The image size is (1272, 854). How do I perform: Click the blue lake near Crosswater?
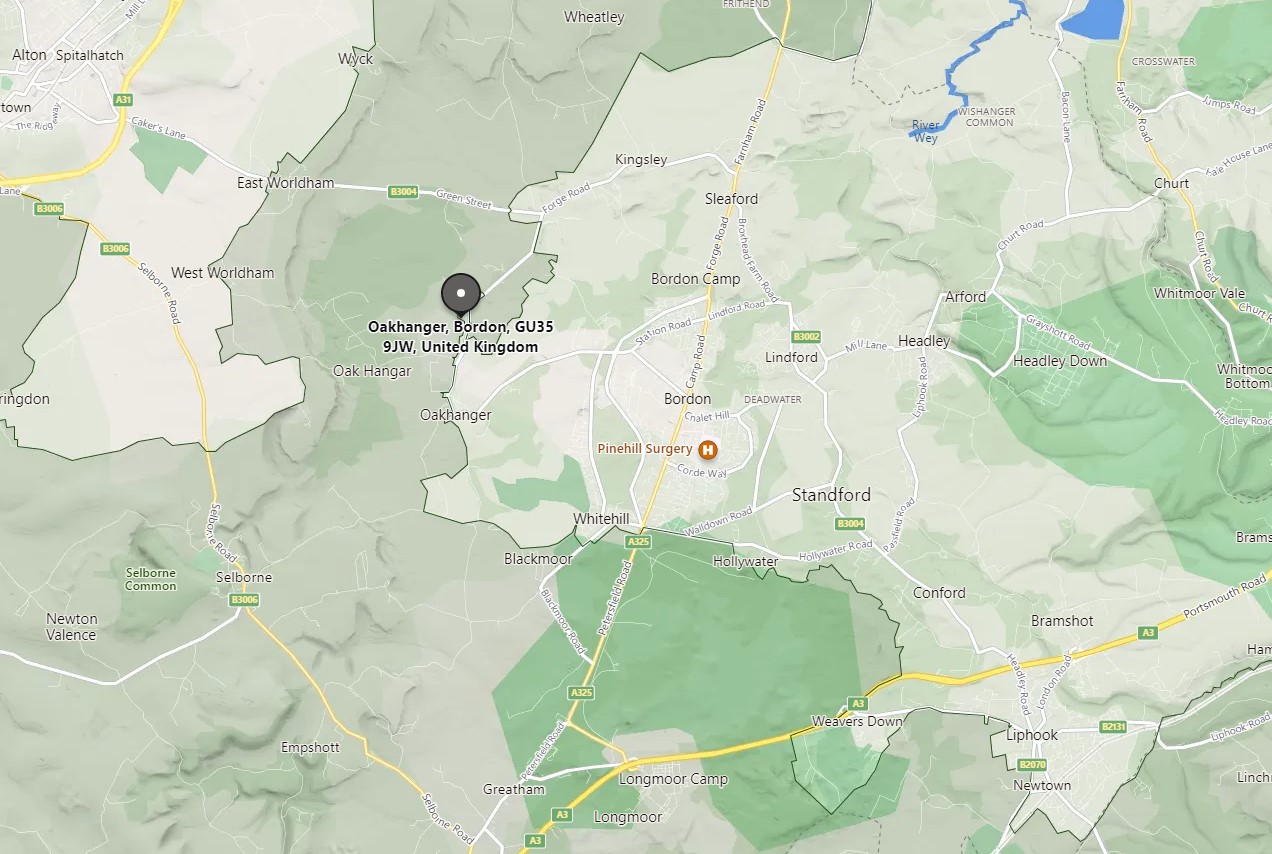(1092, 18)
